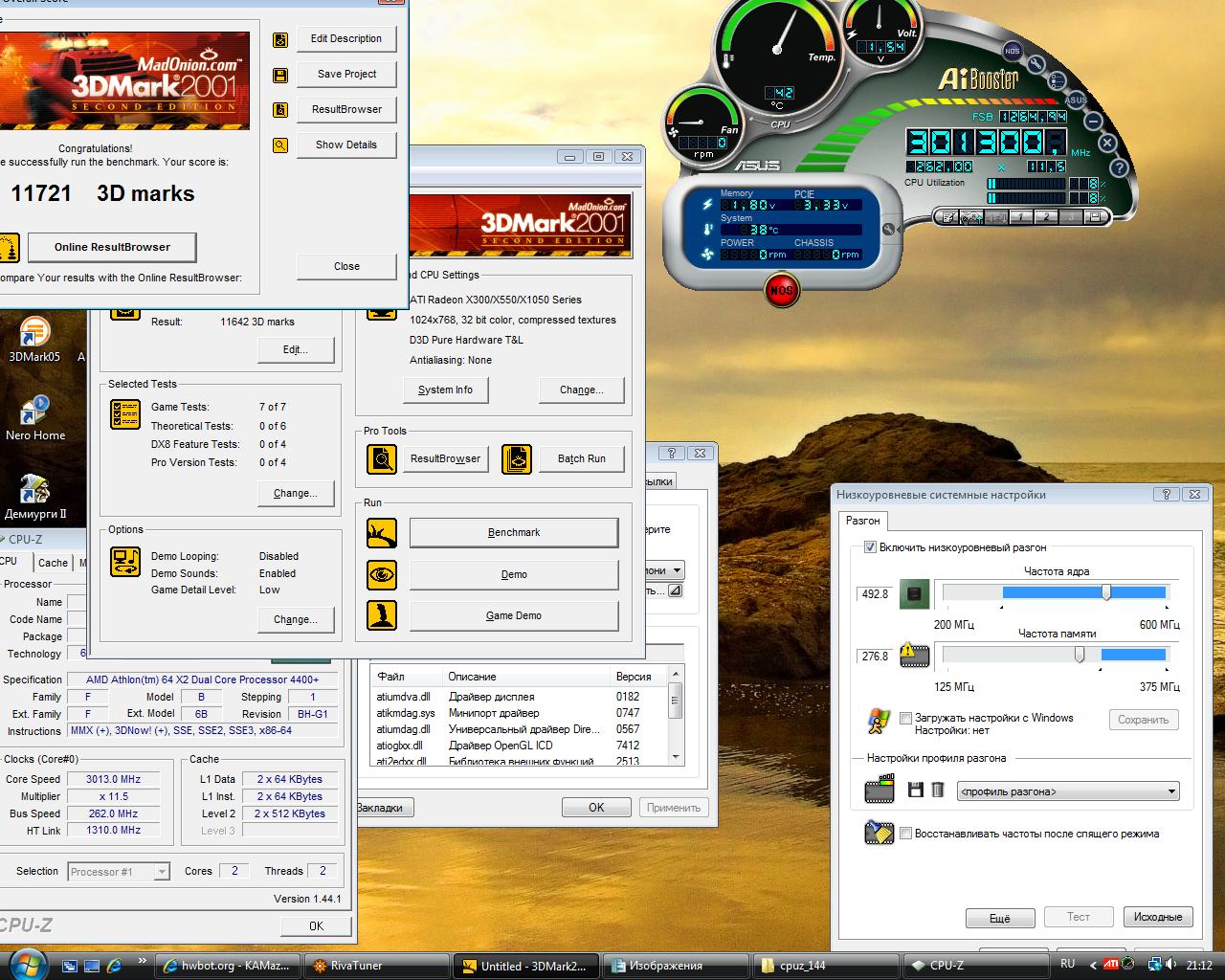
Task: Click the Game Demo button
Action: click(x=514, y=616)
